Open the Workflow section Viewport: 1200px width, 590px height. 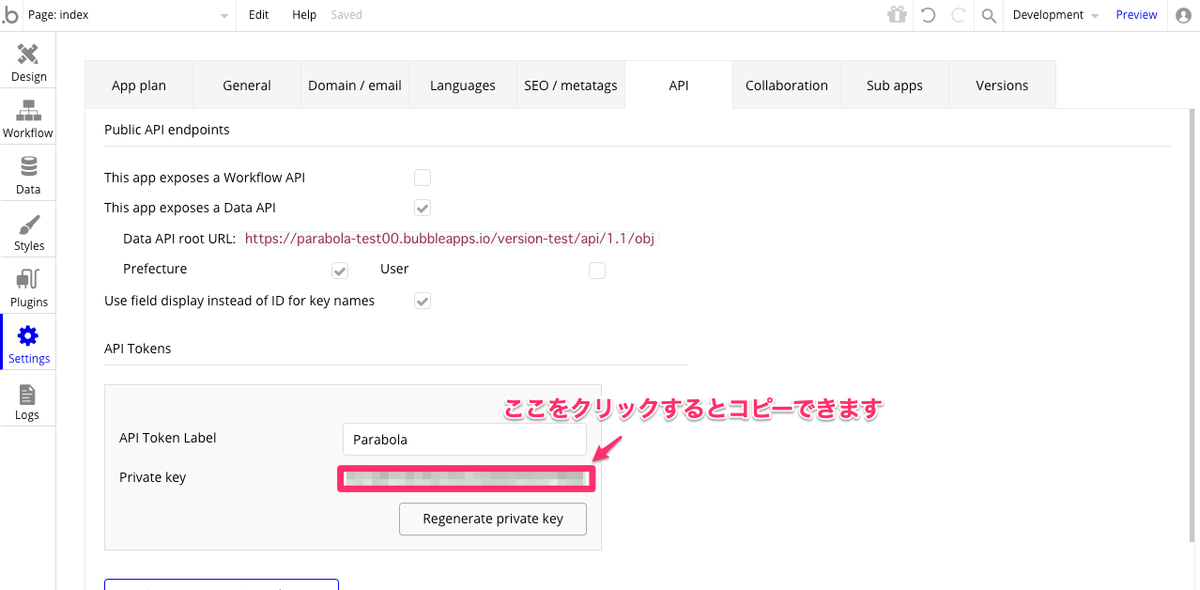(28, 119)
